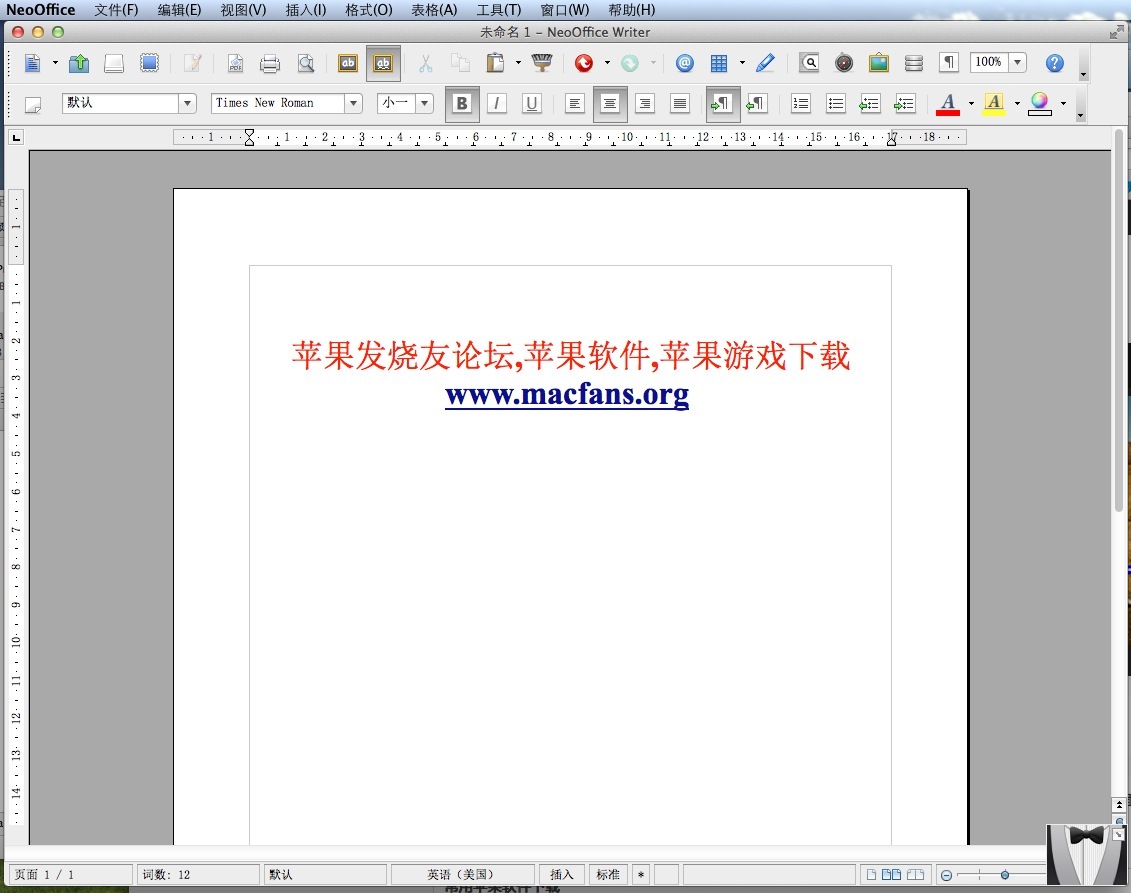The height and width of the screenshot is (893, 1131).
Task: Decrease the paragraph indent
Action: pyautogui.click(x=869, y=104)
